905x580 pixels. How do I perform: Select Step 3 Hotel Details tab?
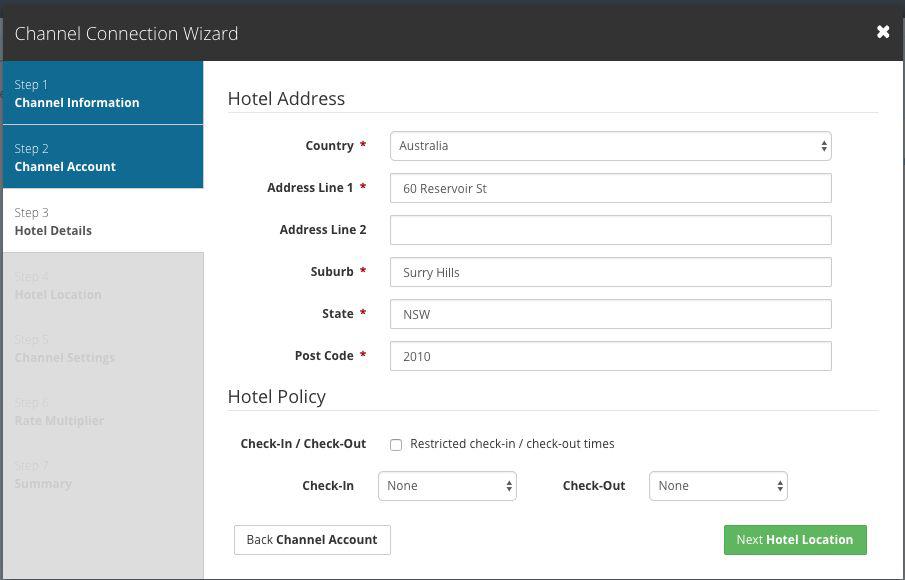click(103, 221)
